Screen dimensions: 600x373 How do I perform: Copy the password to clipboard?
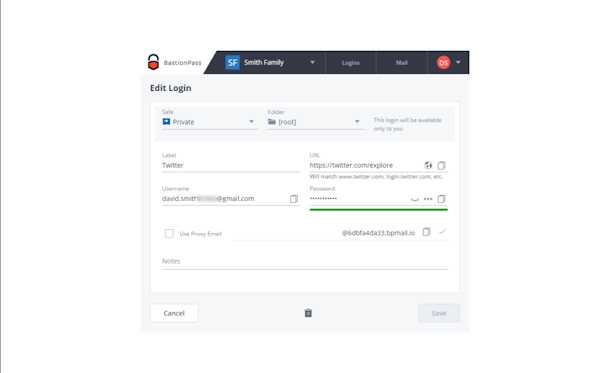(x=441, y=199)
